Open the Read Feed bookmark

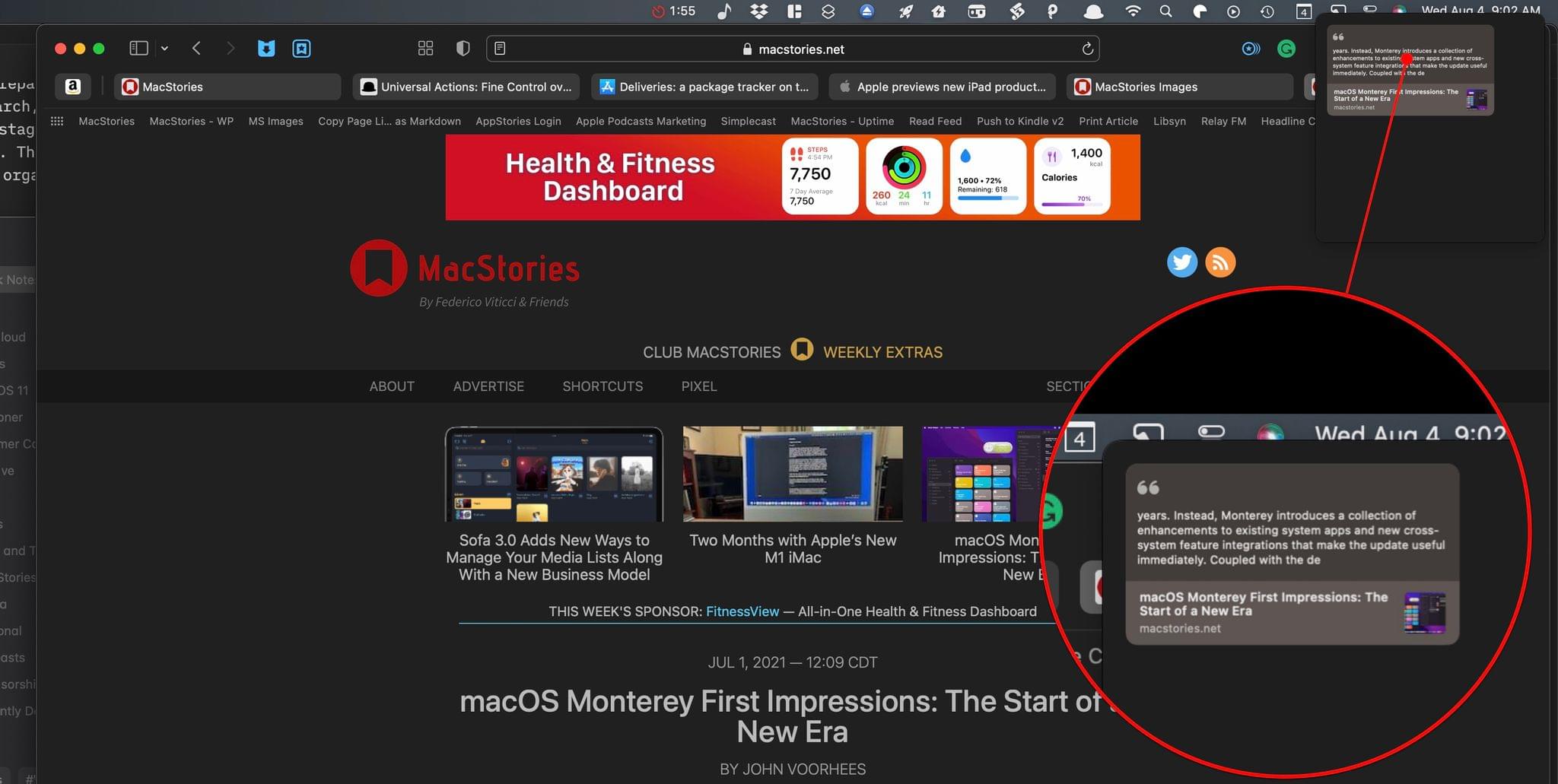935,121
